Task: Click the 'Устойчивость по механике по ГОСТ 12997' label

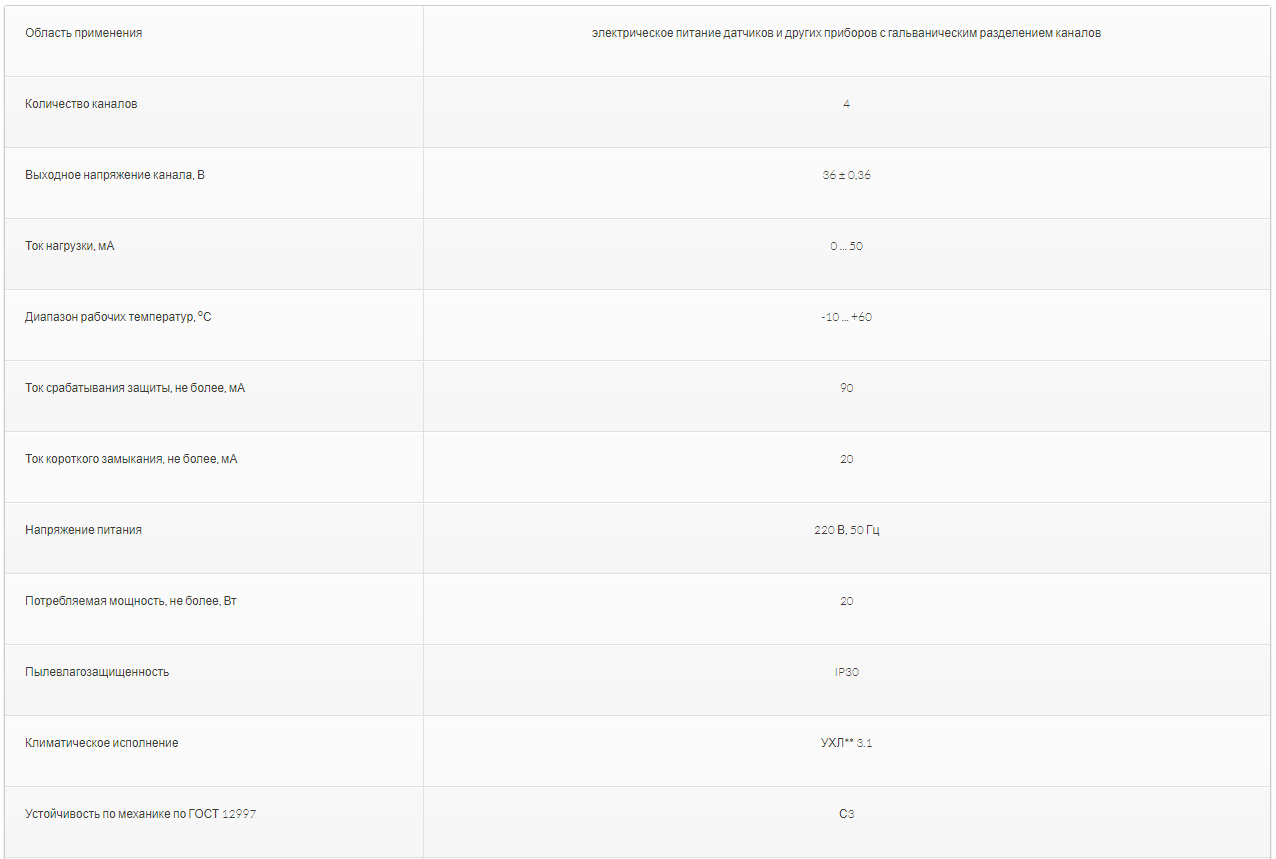Action: (140, 814)
